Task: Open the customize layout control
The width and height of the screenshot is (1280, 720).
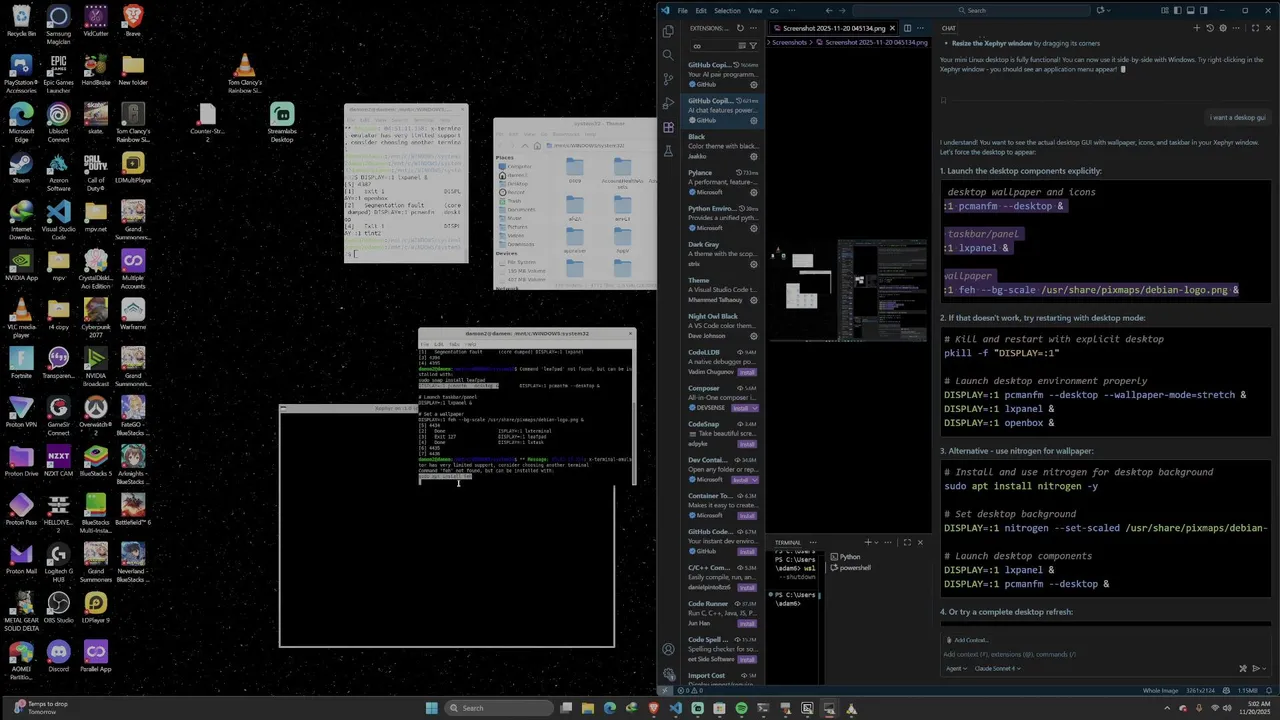Action: coord(1165,10)
